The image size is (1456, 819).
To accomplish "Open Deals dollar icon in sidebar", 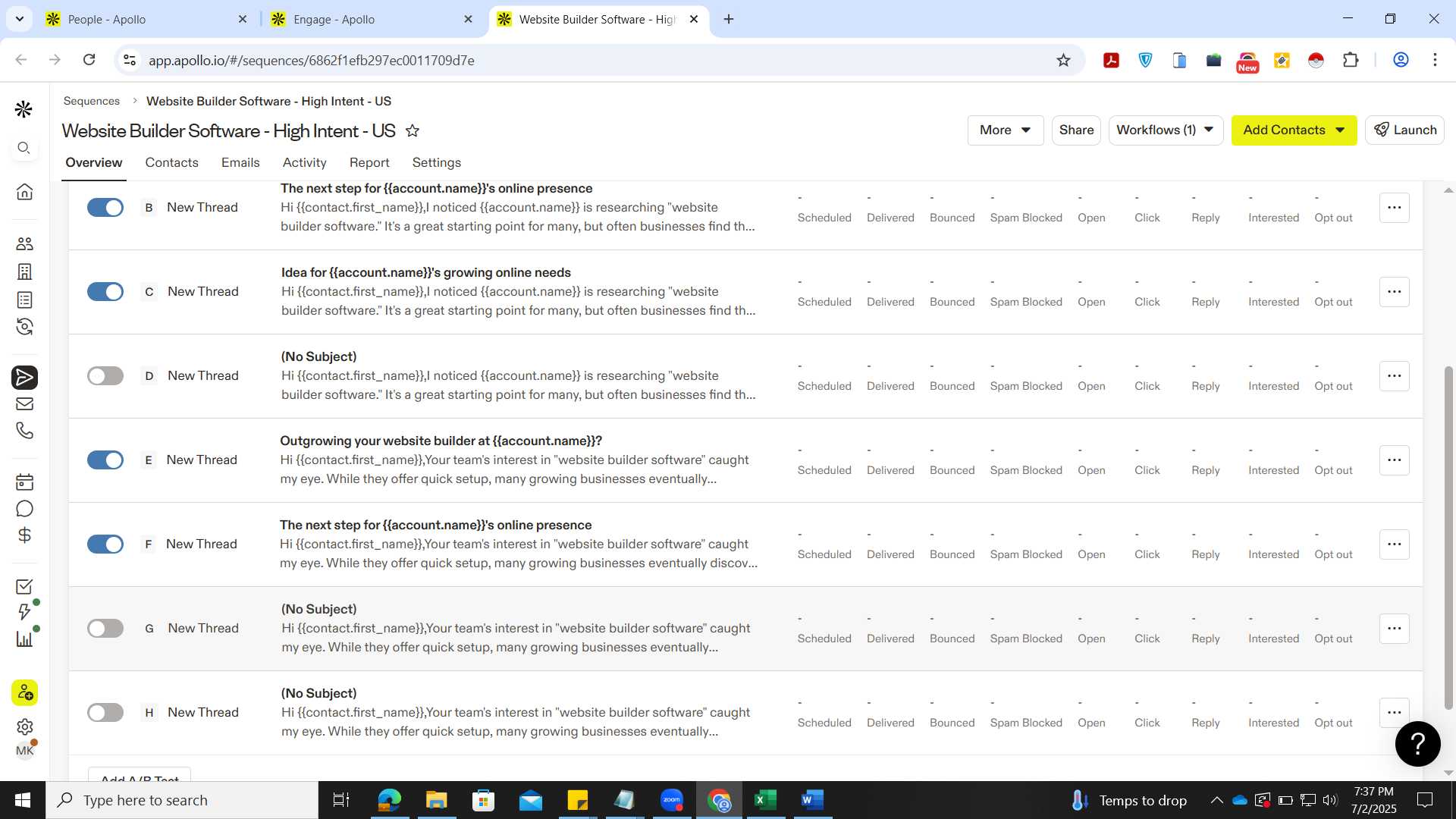I will pyautogui.click(x=24, y=535).
